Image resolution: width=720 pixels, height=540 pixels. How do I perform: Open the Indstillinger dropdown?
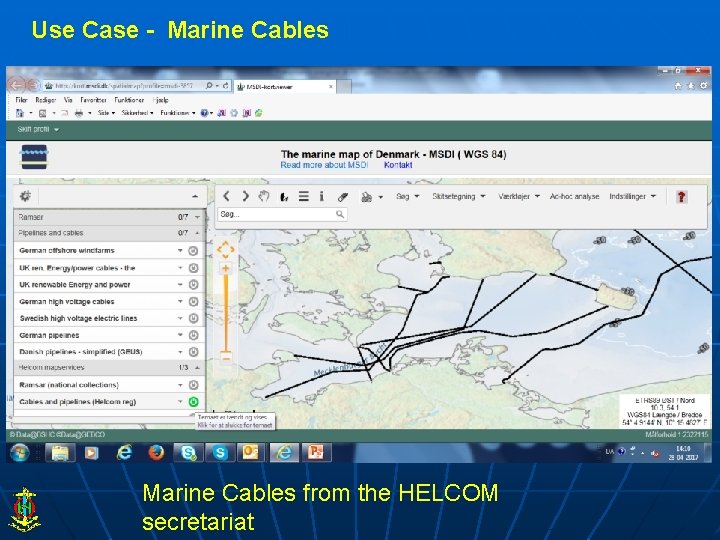click(632, 197)
